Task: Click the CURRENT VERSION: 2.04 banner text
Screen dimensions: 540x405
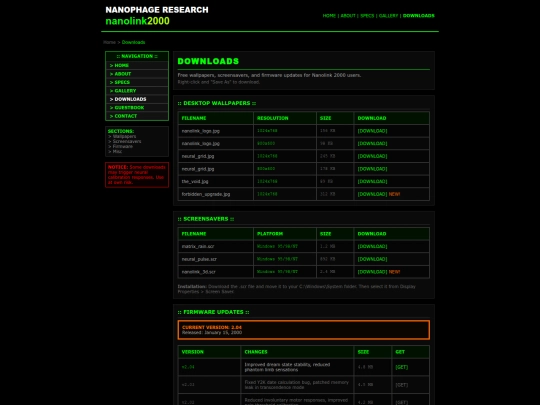Action: point(212,328)
